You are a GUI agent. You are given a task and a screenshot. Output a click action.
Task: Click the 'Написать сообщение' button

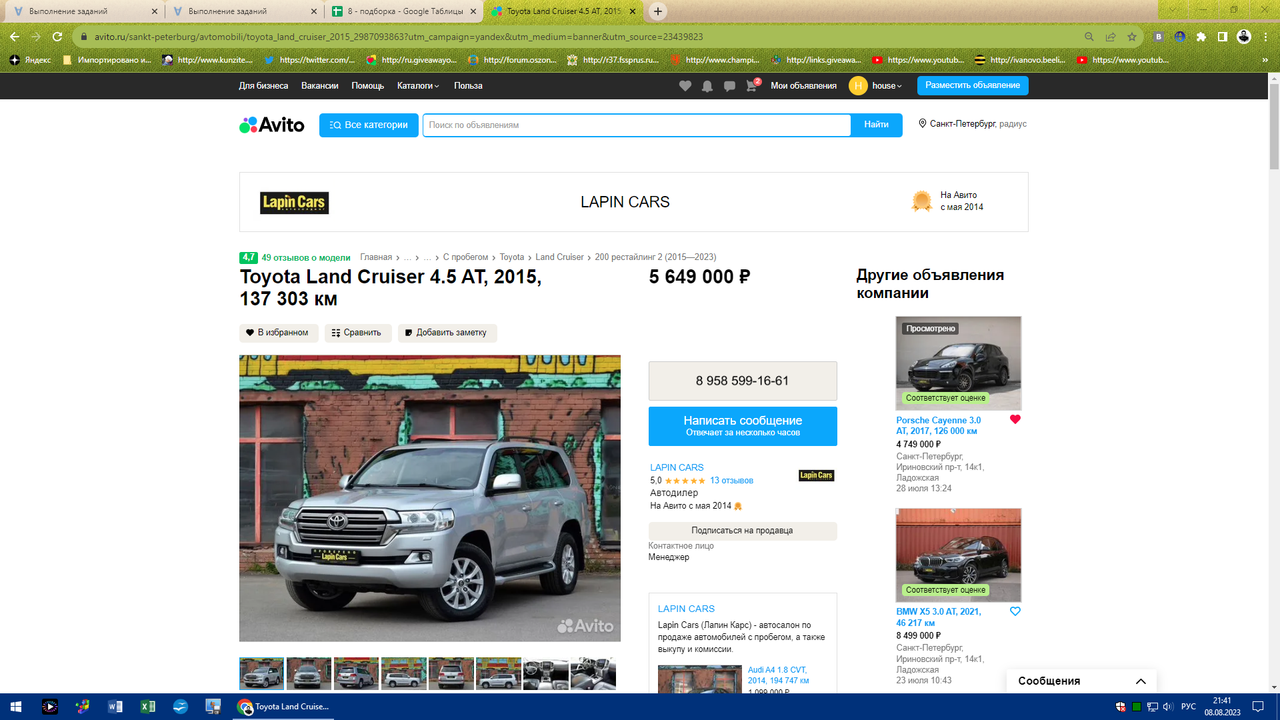(x=743, y=426)
